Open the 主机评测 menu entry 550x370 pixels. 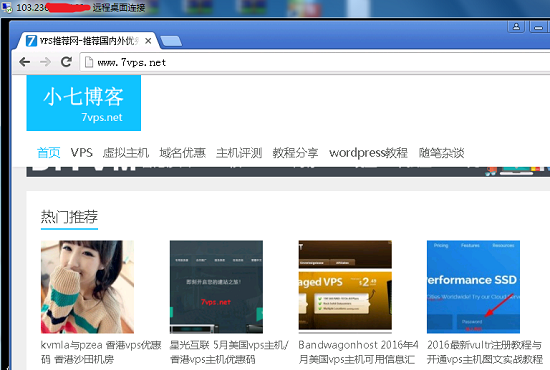coord(239,153)
